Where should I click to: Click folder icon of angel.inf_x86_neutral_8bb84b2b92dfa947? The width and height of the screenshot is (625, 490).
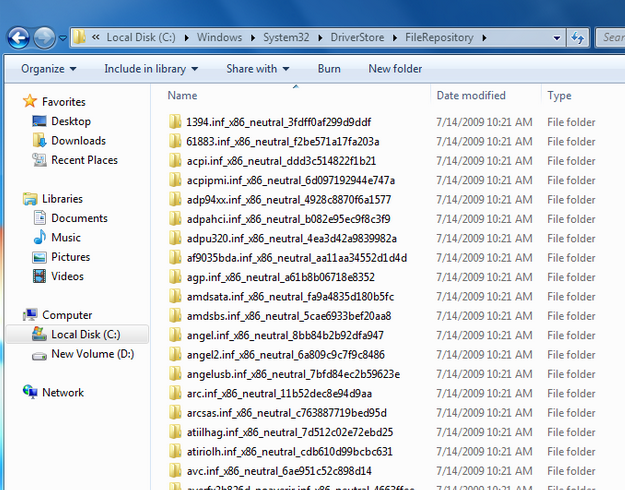point(175,335)
